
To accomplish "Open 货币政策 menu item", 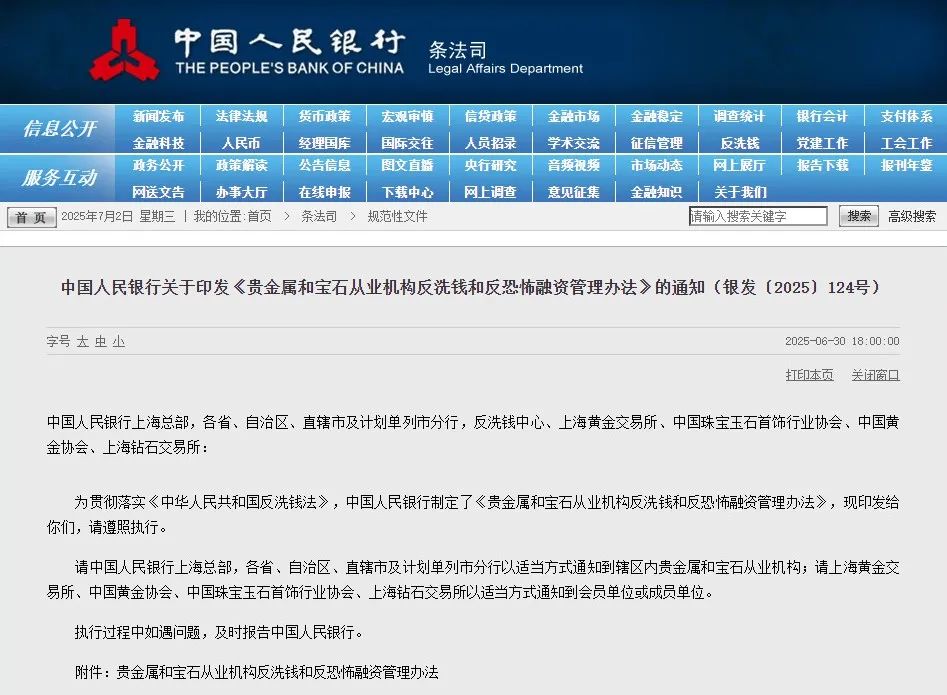I will click(x=324, y=116).
